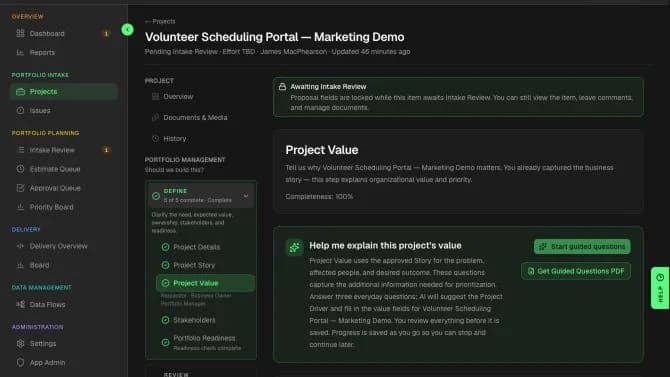Image resolution: width=670 pixels, height=377 pixels.
Task: Click the History clock icon
Action: coord(156,138)
